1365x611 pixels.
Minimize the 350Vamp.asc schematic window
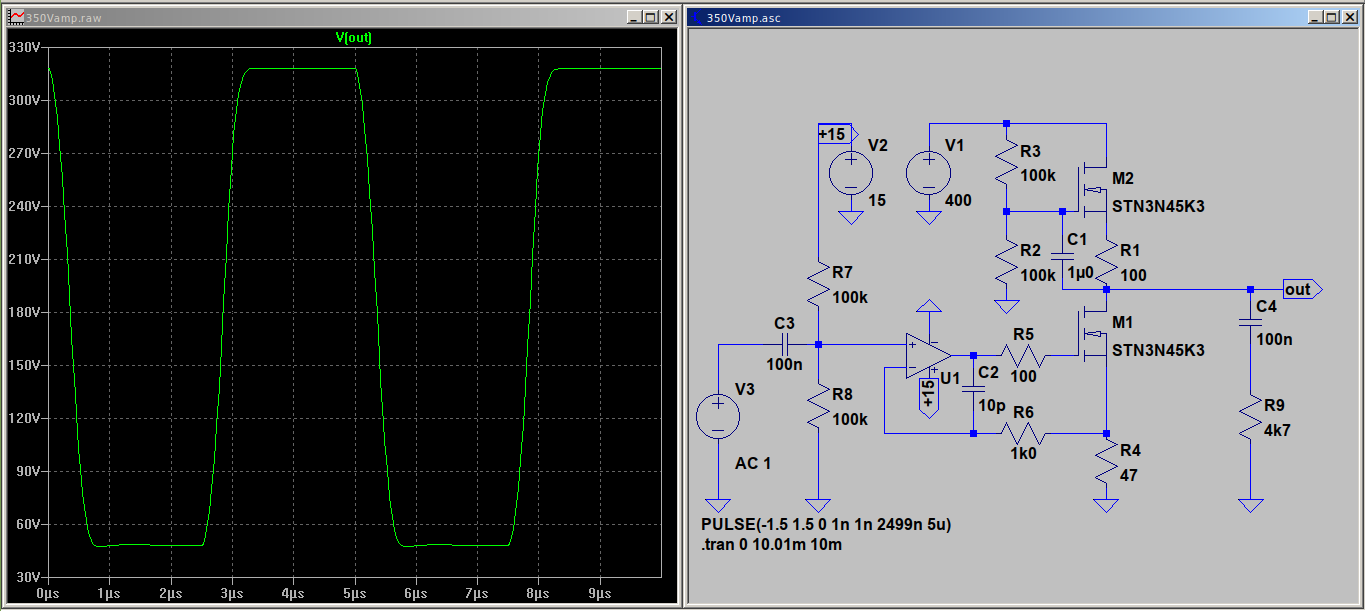[x=1314, y=17]
